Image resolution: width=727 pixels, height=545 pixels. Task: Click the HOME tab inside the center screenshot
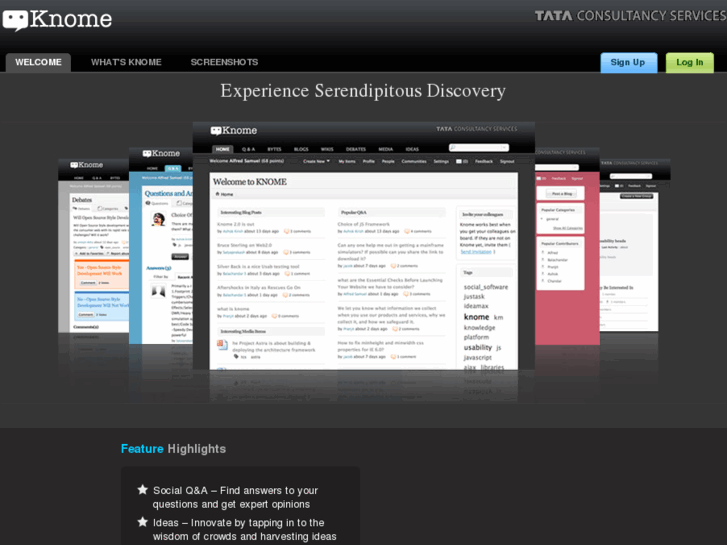click(223, 149)
